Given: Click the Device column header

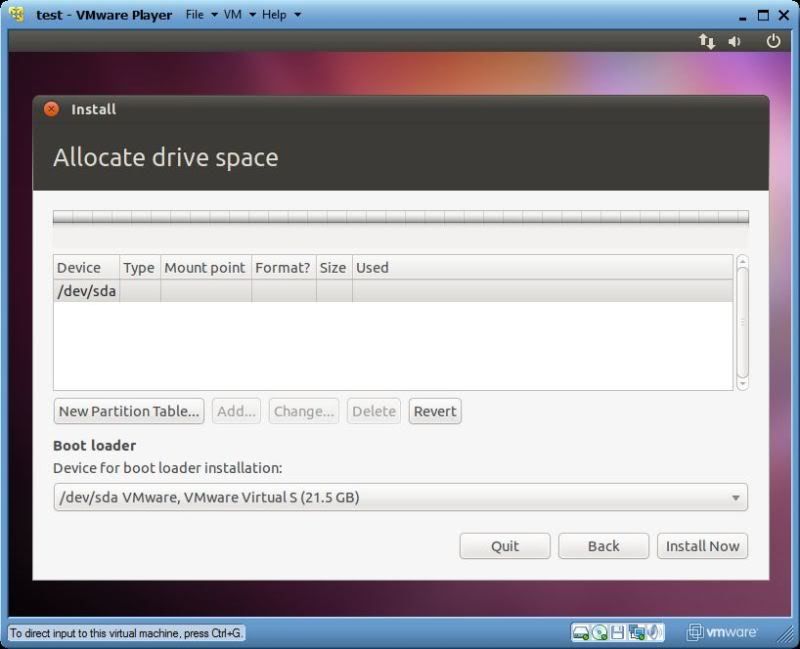Looking at the screenshot, I should (86, 267).
